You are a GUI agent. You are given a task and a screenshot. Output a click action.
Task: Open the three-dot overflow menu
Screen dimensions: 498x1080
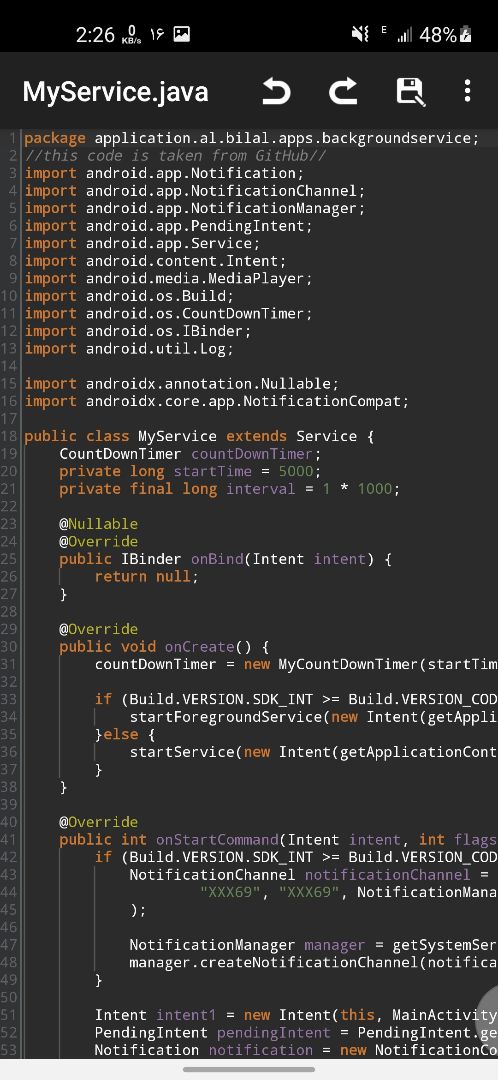[x=467, y=91]
